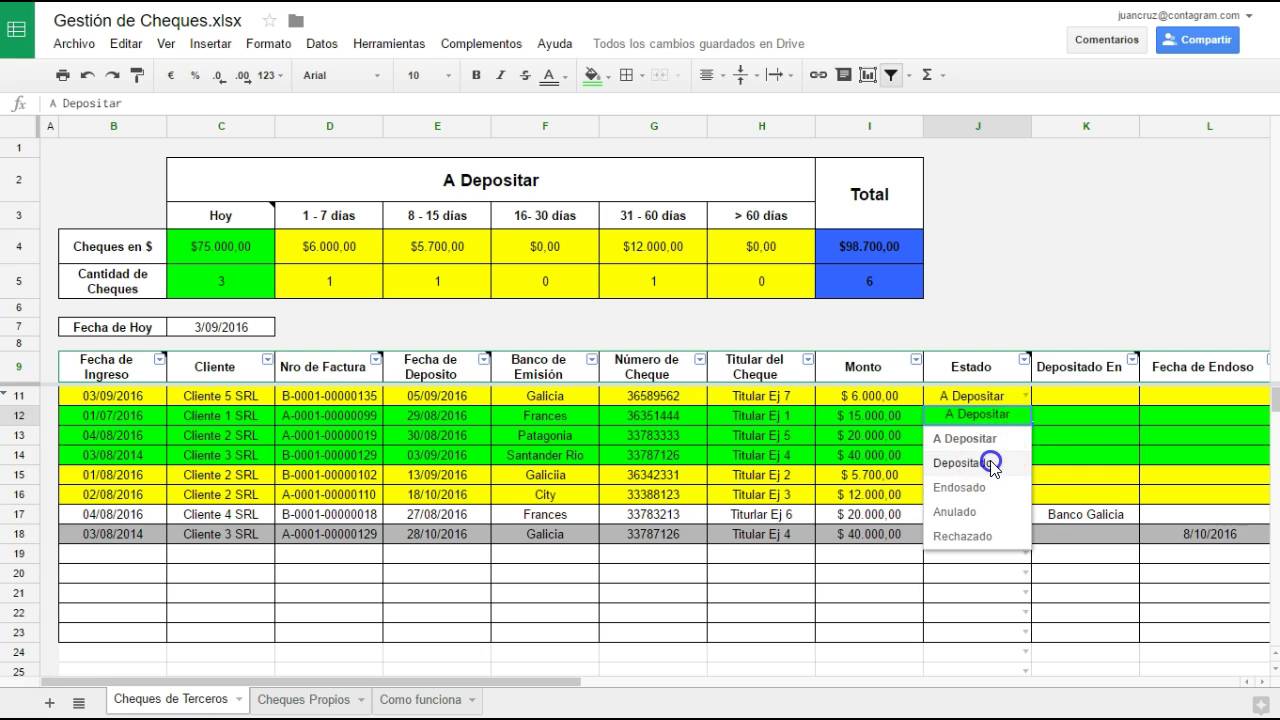Click the Comentarios button

(x=1107, y=40)
